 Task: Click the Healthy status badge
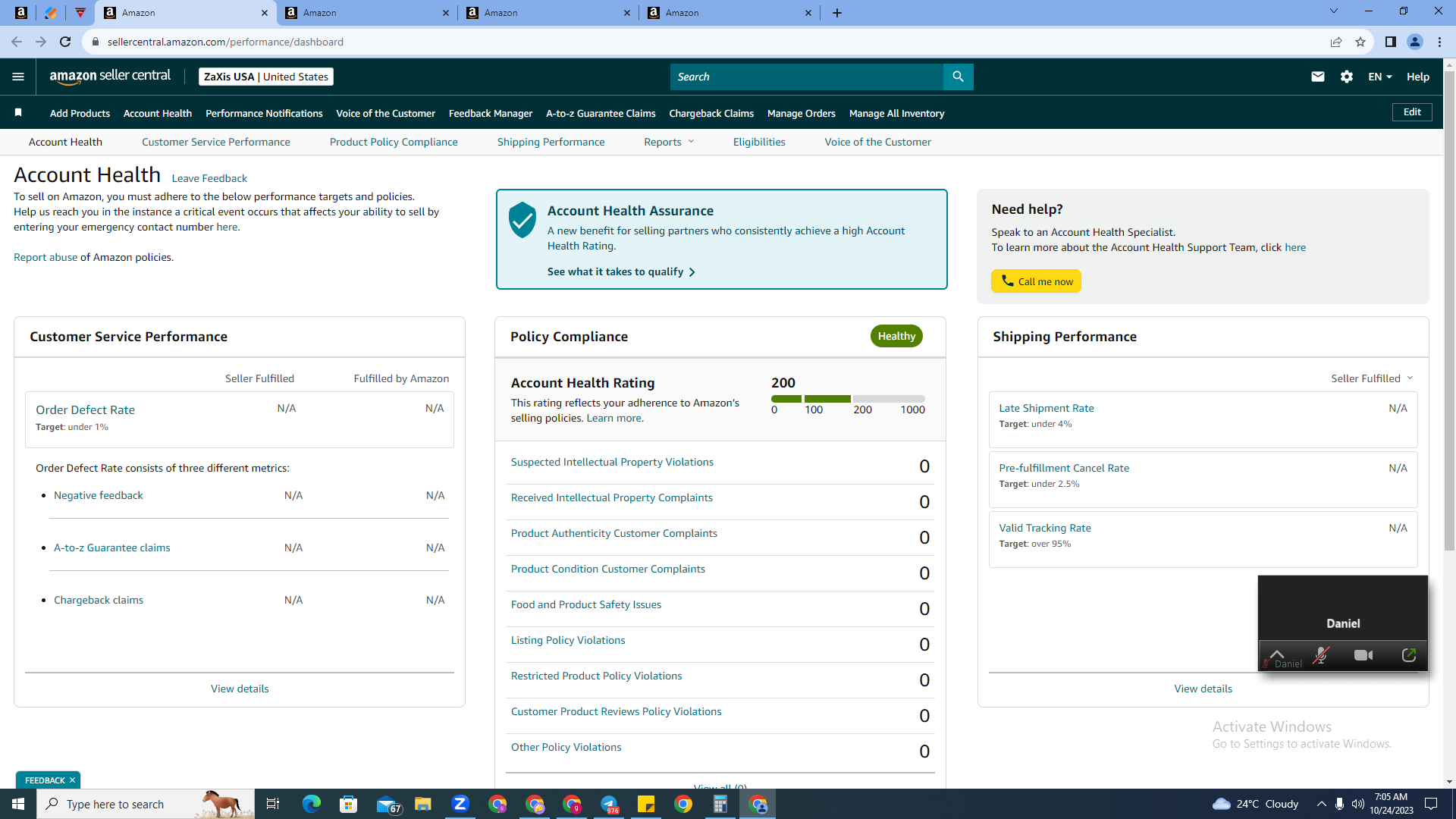[x=896, y=336]
